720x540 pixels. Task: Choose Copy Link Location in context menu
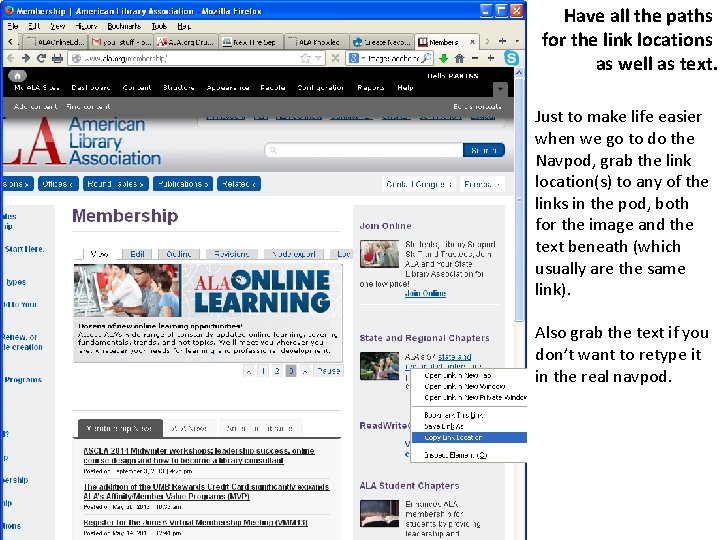click(469, 438)
